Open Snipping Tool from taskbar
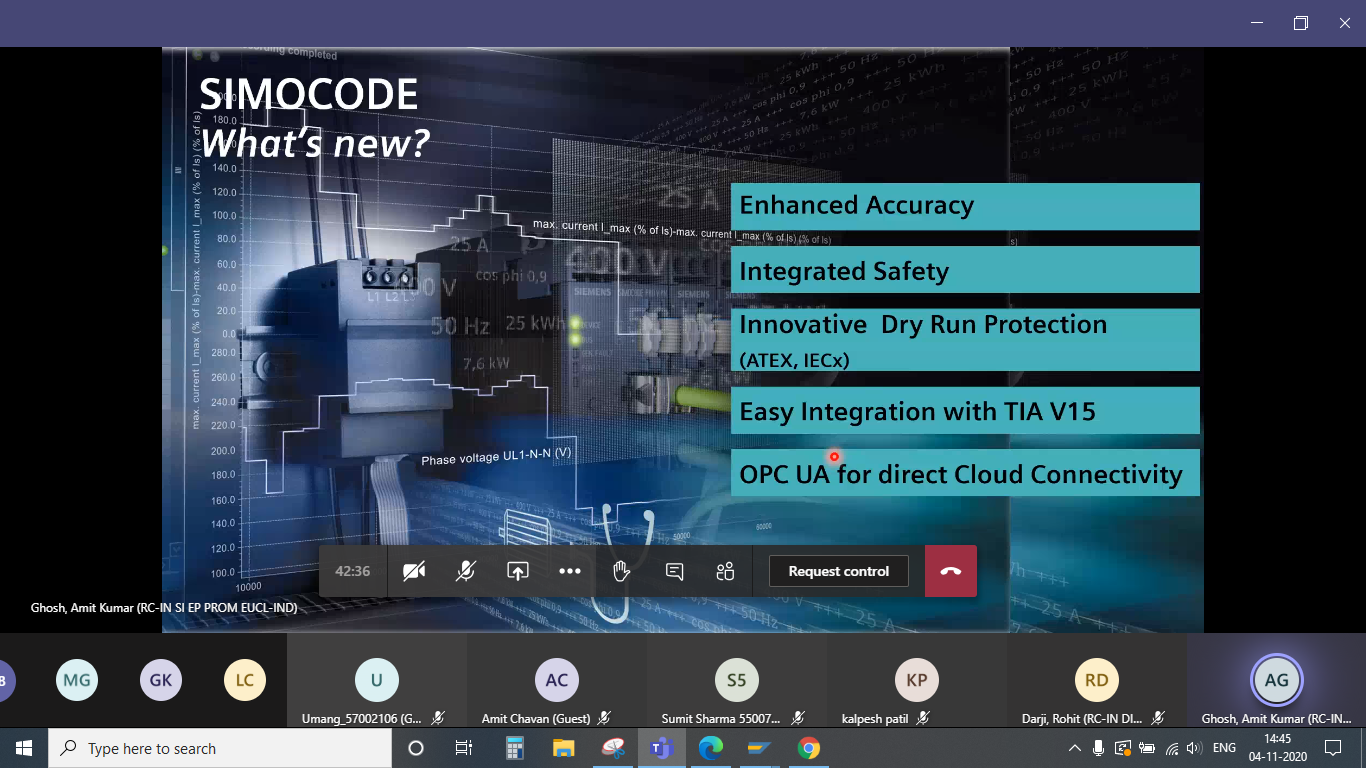The image size is (1366, 768). (x=613, y=748)
